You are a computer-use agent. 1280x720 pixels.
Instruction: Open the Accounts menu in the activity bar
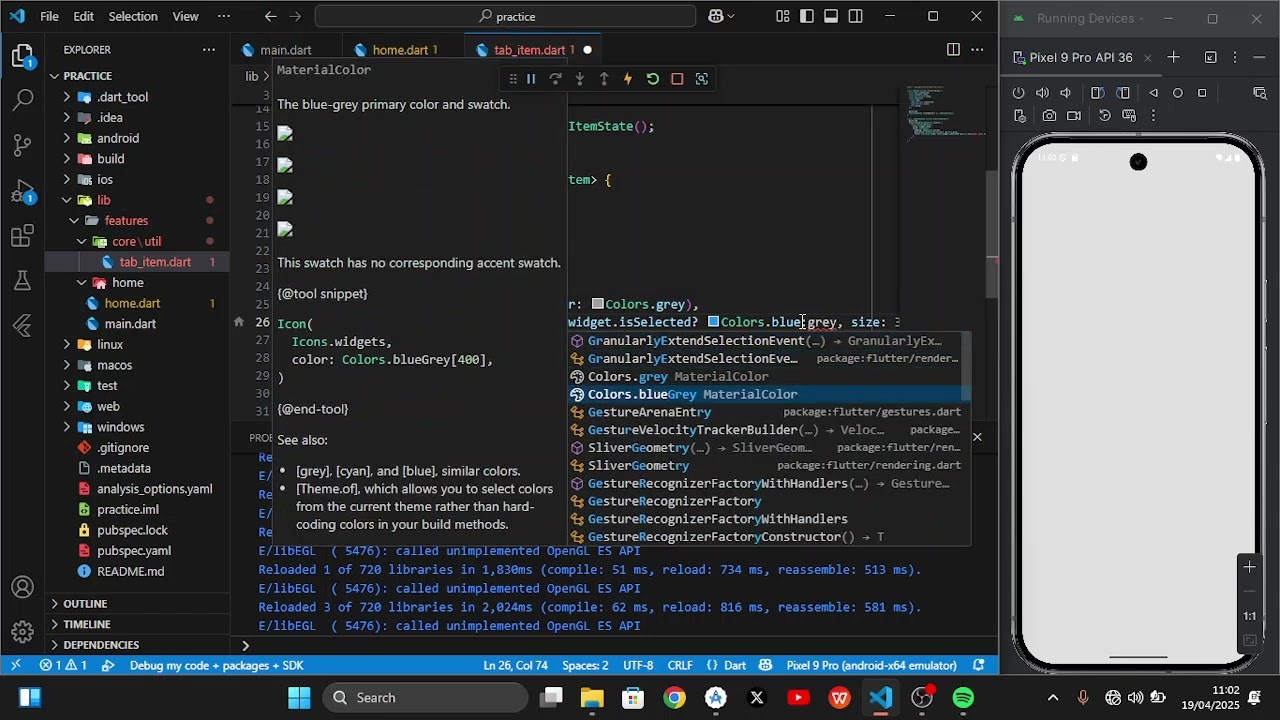(23, 588)
